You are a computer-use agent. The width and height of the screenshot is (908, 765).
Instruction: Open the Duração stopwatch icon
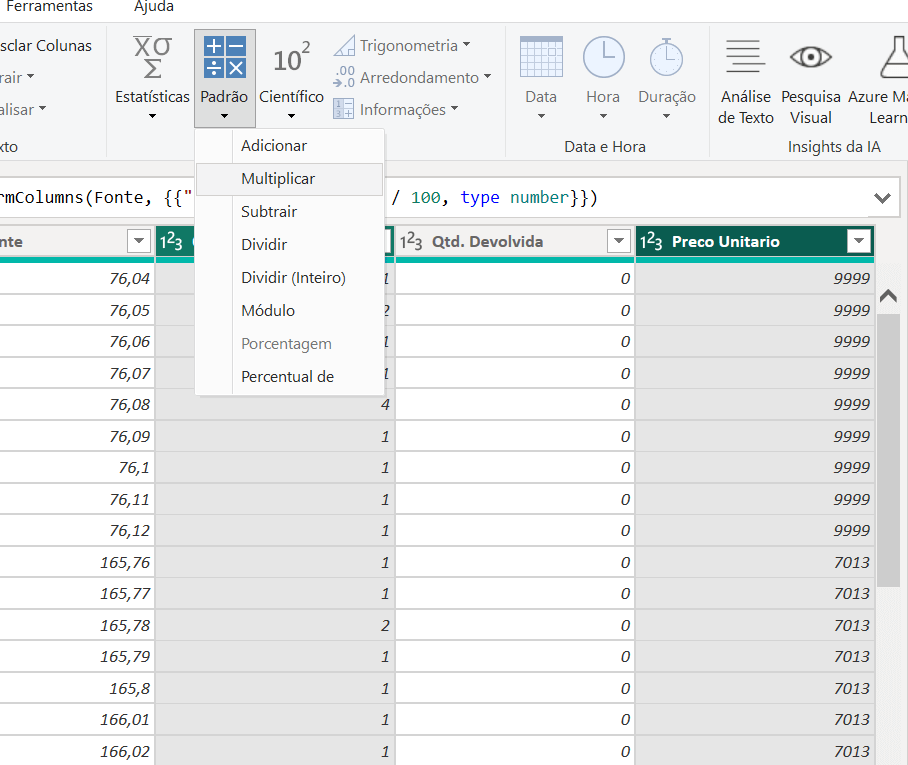667,57
